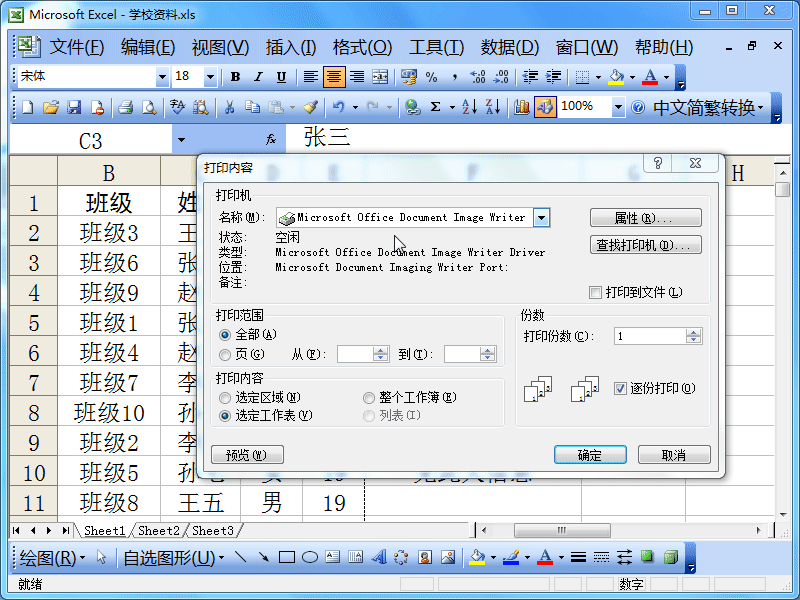This screenshot has height=600, width=800.
Task: Click the Undo arrow icon
Action: pos(339,107)
